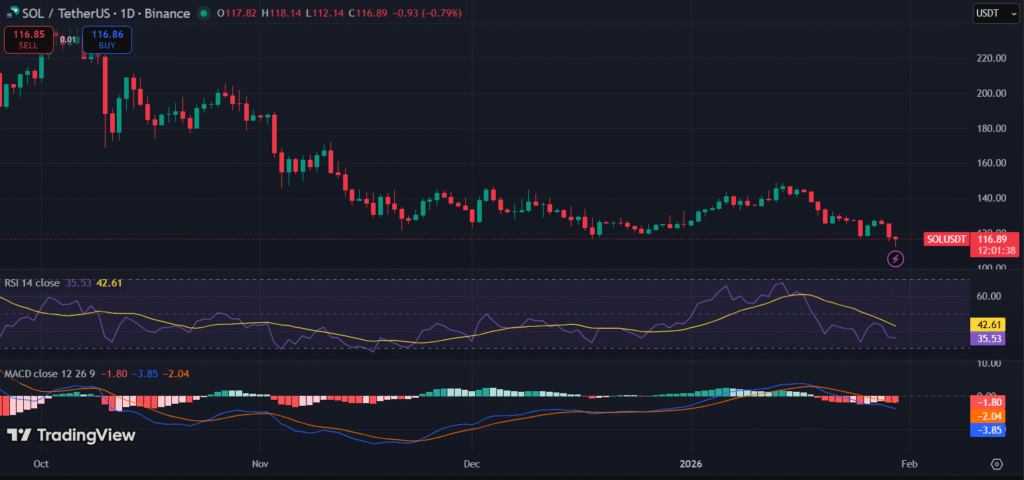Select the MACD close 12 26 9 legend
1024x480 pixels.
tap(52, 373)
